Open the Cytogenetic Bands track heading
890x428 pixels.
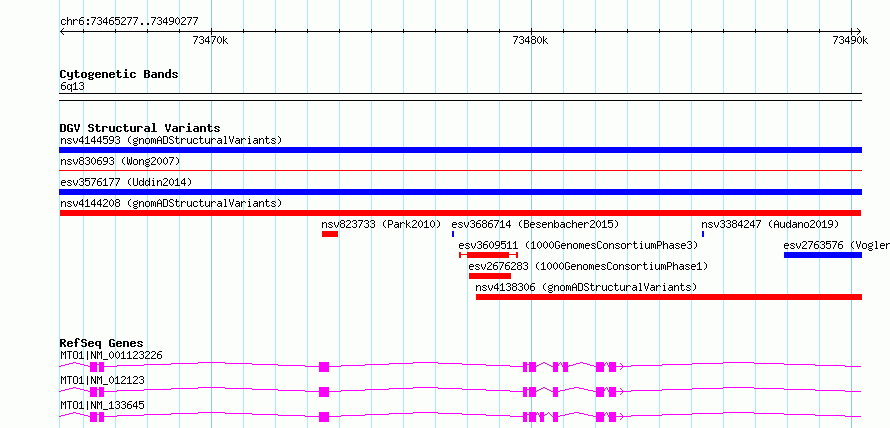pyautogui.click(x=119, y=74)
